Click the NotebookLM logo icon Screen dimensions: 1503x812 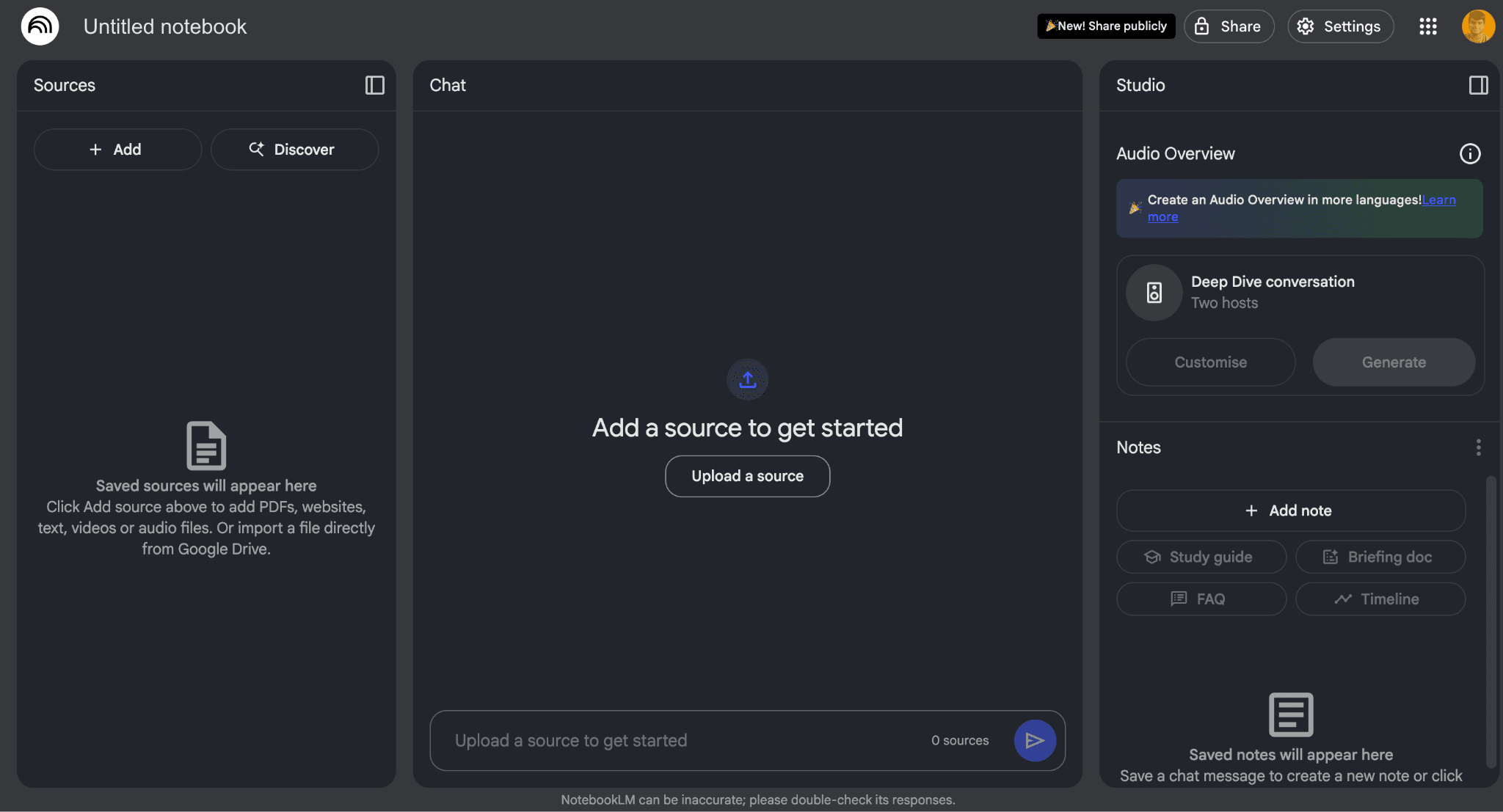40,26
